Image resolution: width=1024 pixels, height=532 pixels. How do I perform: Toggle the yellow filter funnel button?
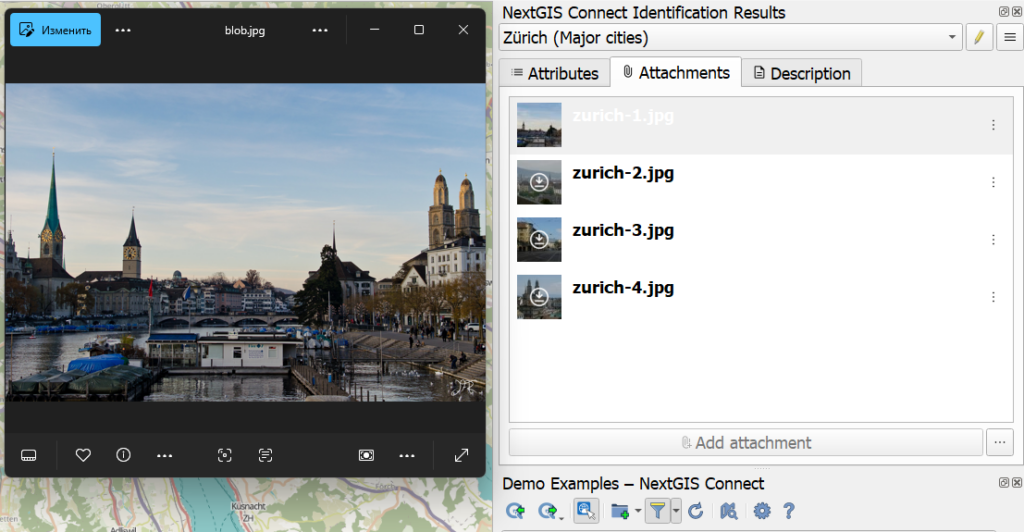pos(658,510)
